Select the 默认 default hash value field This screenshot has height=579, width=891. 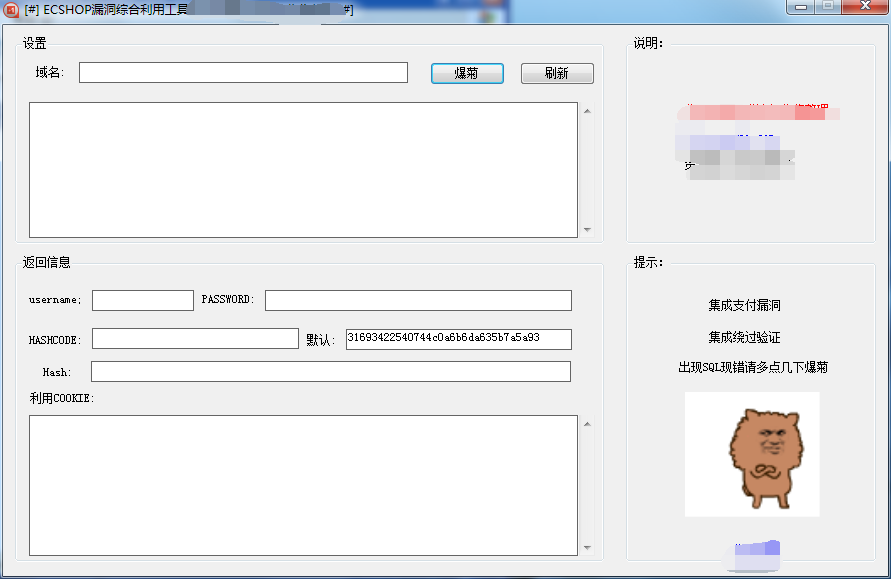[459, 339]
